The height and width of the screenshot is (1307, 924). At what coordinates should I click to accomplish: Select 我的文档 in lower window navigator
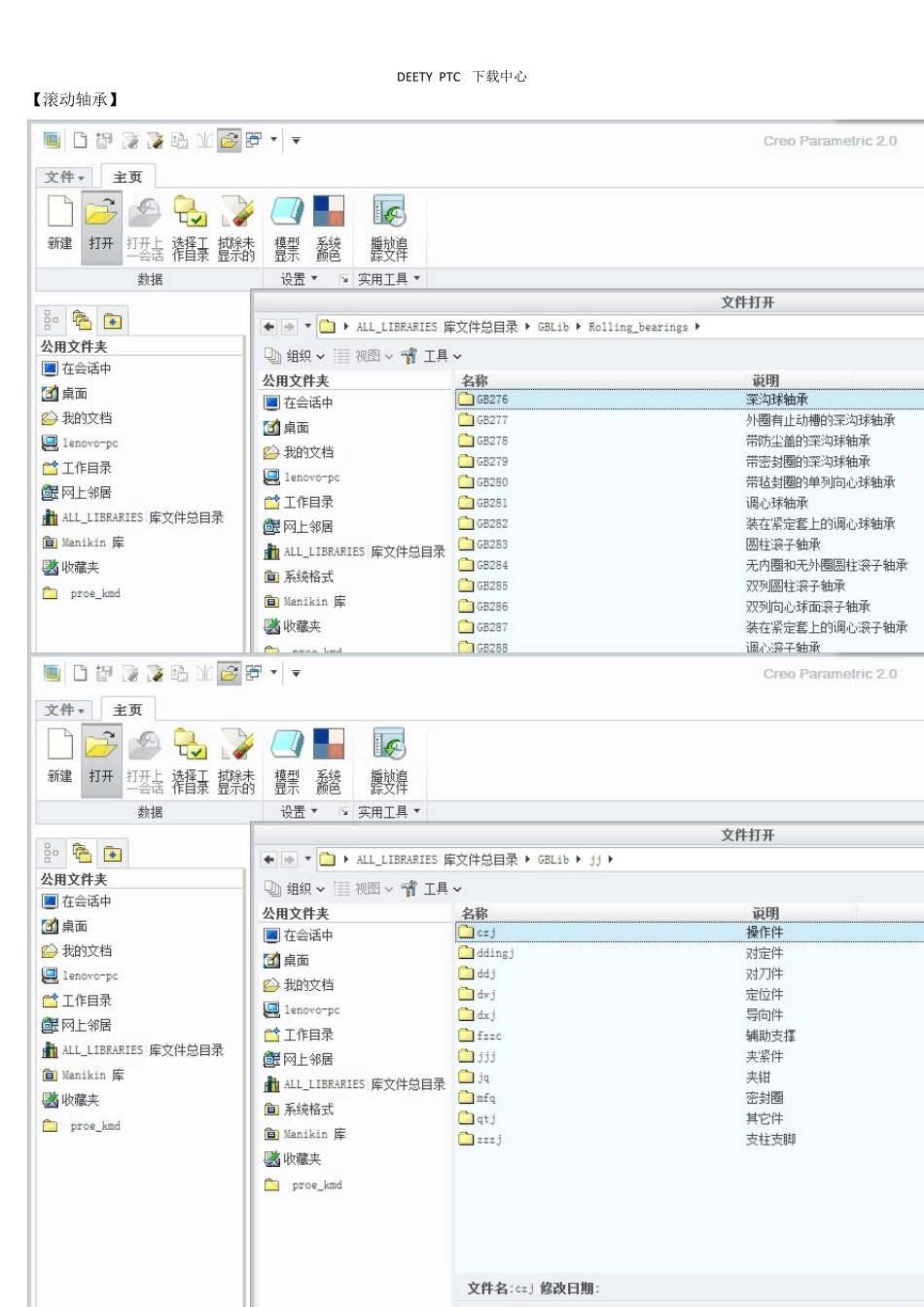click(78, 950)
